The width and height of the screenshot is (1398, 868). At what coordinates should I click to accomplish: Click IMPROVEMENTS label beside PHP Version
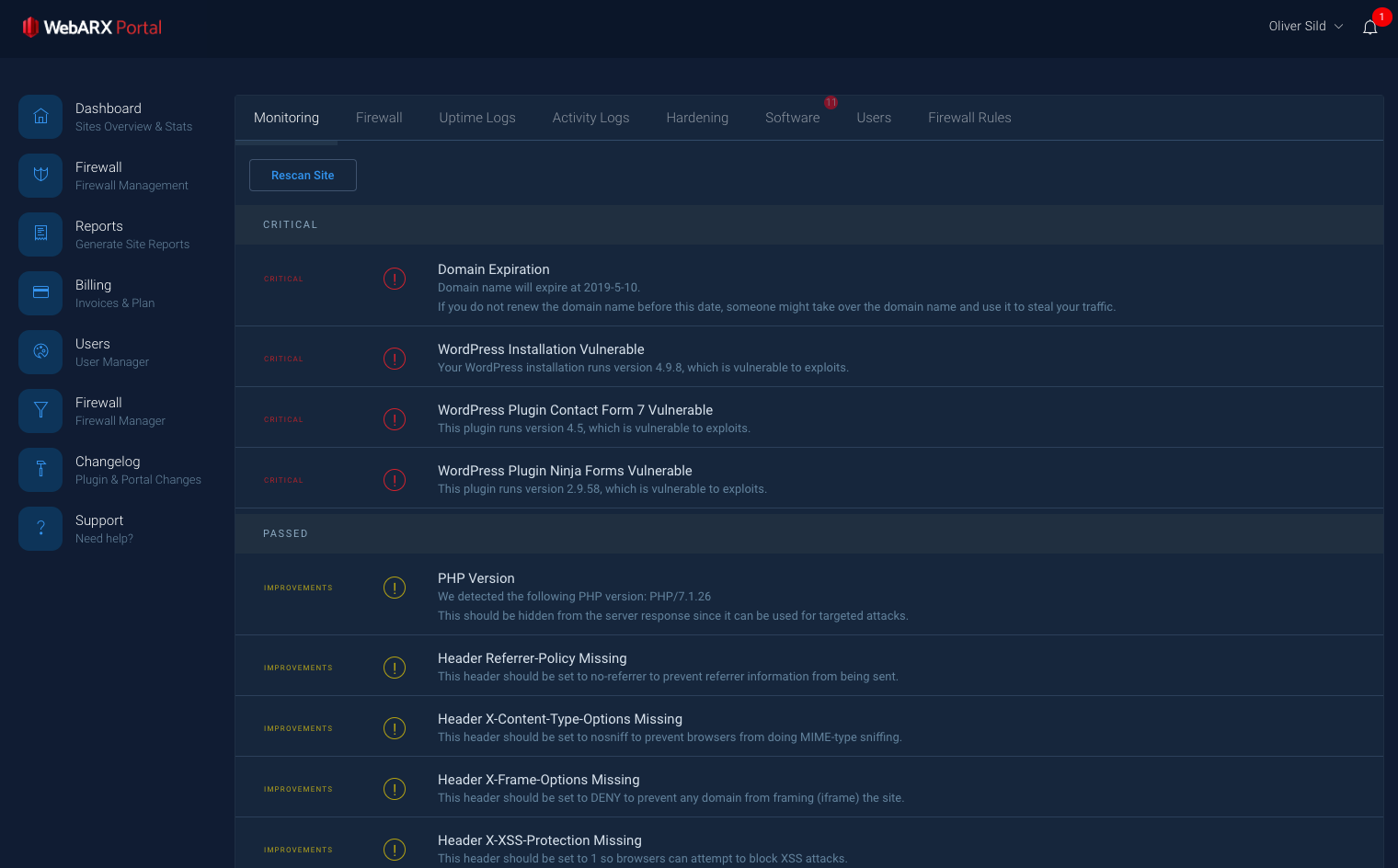pos(298,588)
